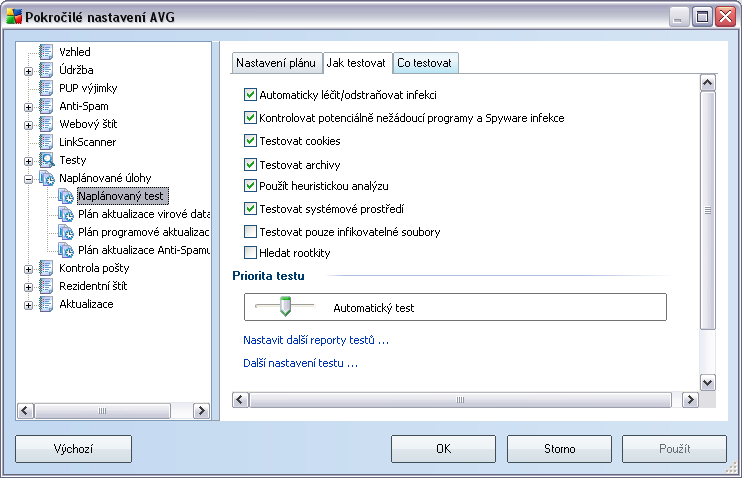Click the Testy magnifier icon

[x=47, y=160]
